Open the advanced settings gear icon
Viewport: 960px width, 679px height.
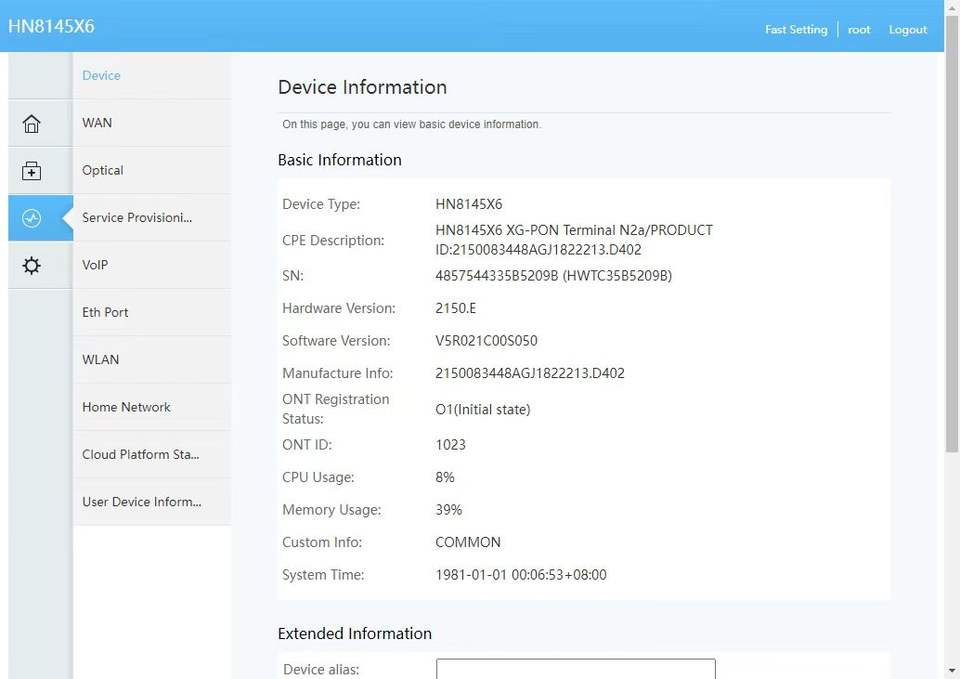[x=31, y=266]
